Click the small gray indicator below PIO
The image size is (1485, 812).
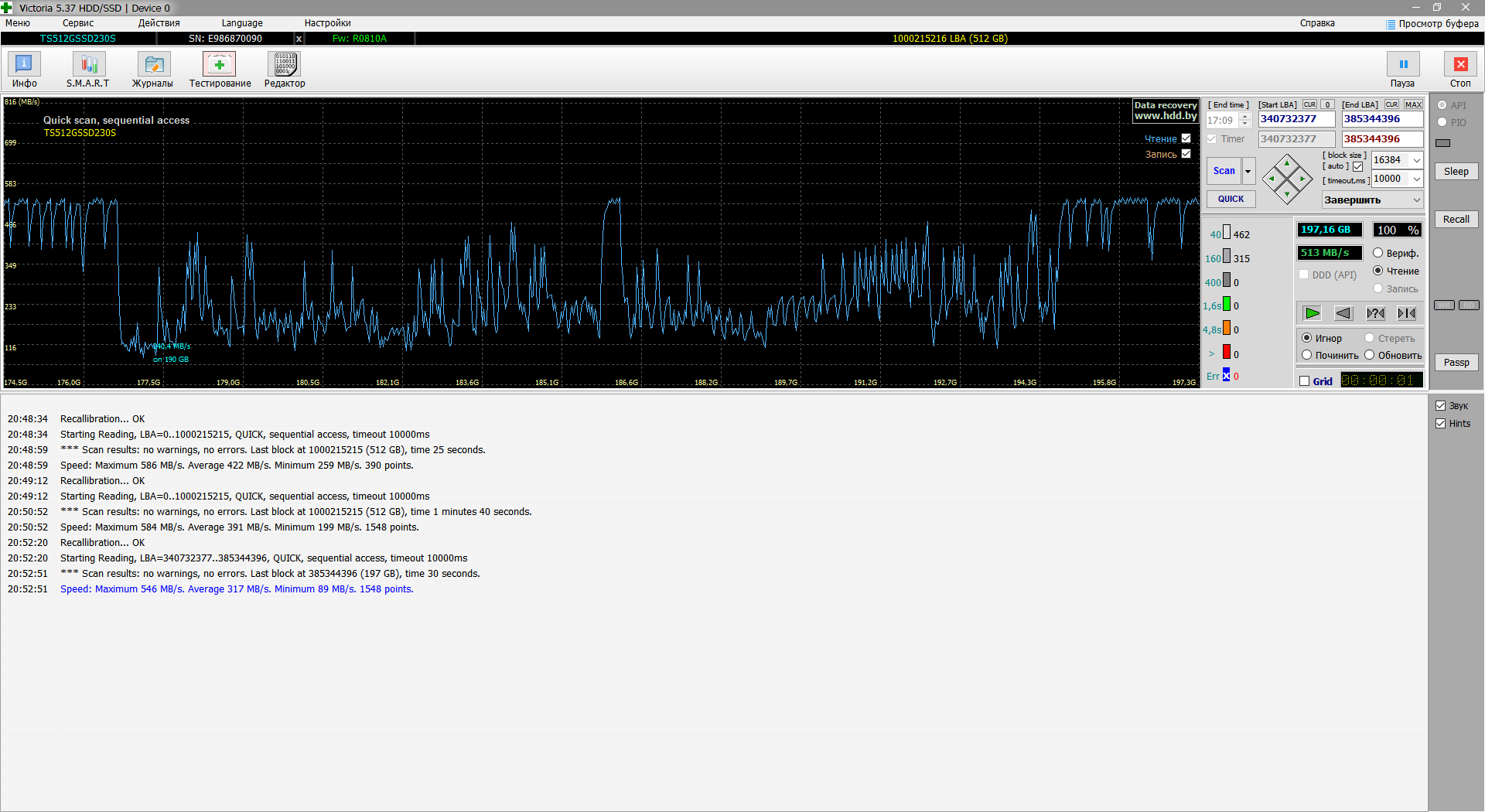click(1443, 143)
